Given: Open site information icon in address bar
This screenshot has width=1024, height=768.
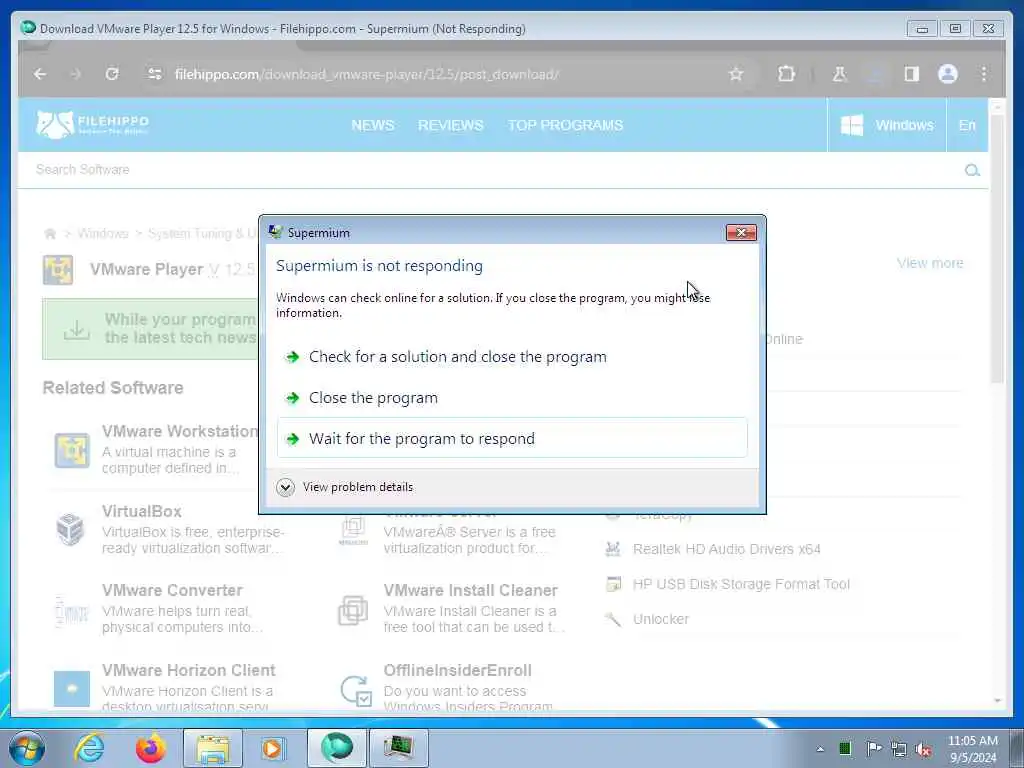Looking at the screenshot, I should (x=155, y=74).
